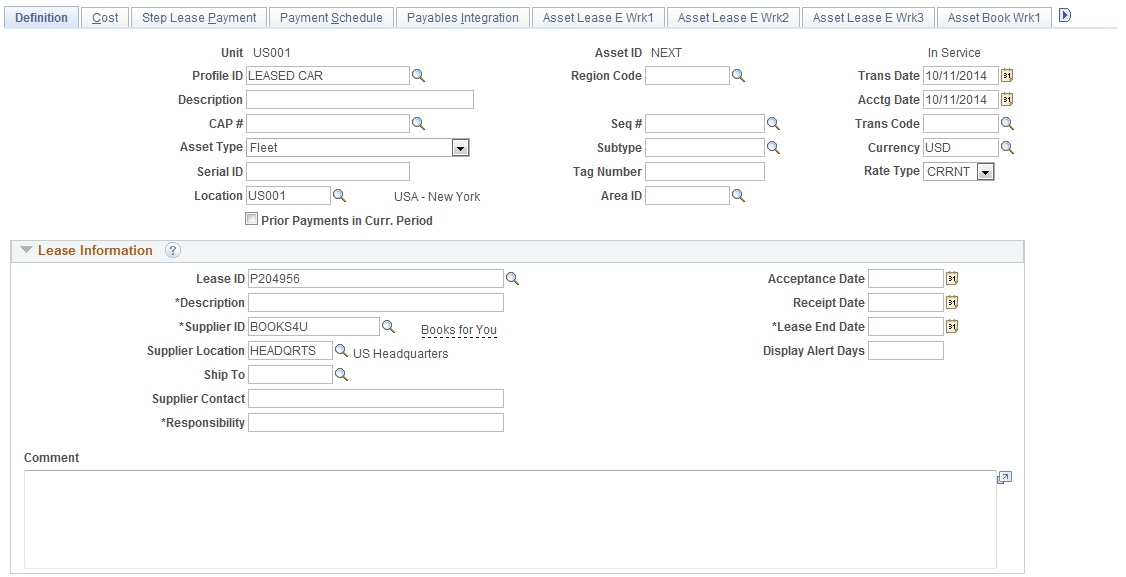Collapse the Lease Information section

tap(25, 250)
